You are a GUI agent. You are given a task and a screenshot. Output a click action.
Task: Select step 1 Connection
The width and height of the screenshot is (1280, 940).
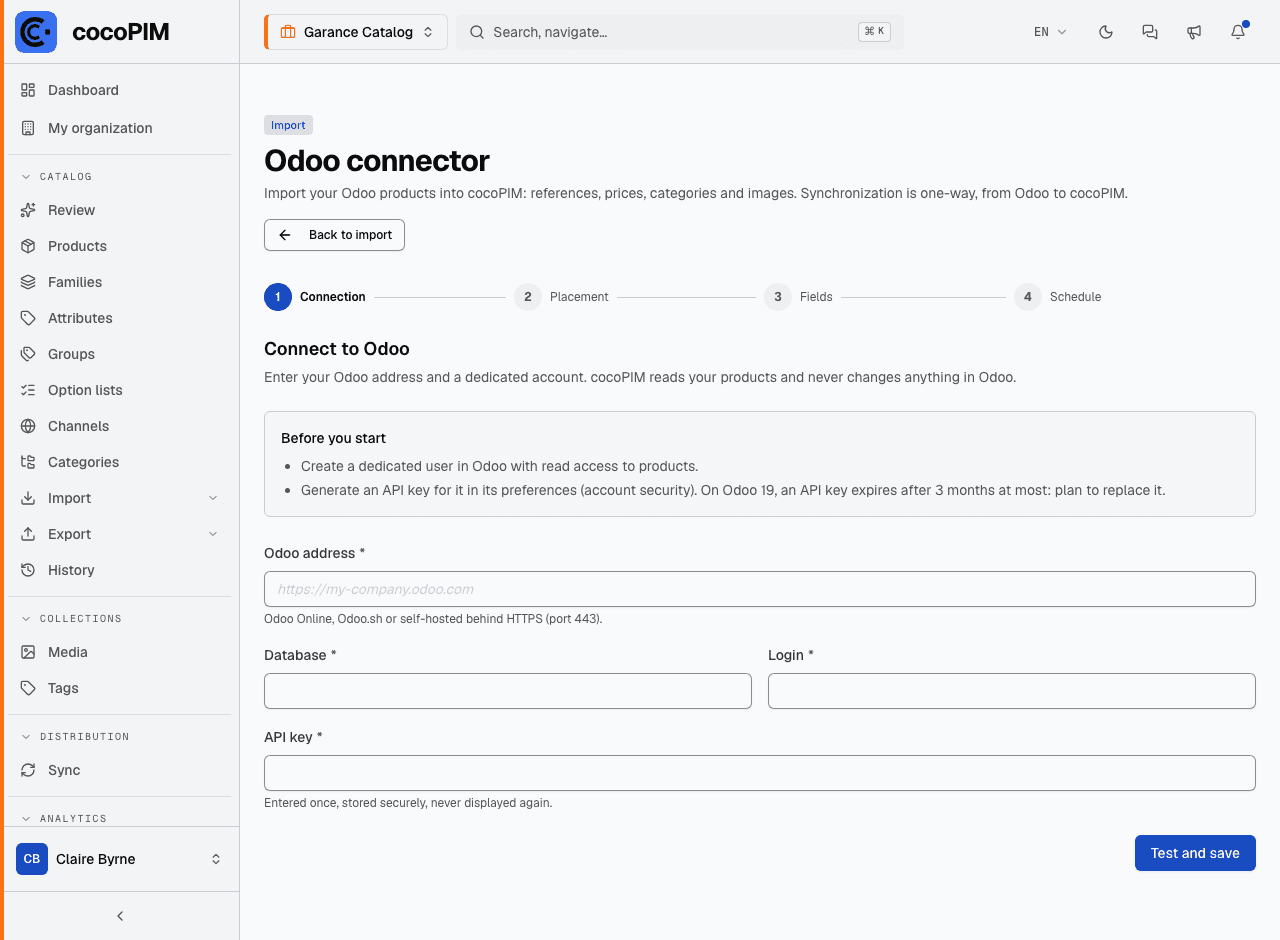[x=315, y=297]
